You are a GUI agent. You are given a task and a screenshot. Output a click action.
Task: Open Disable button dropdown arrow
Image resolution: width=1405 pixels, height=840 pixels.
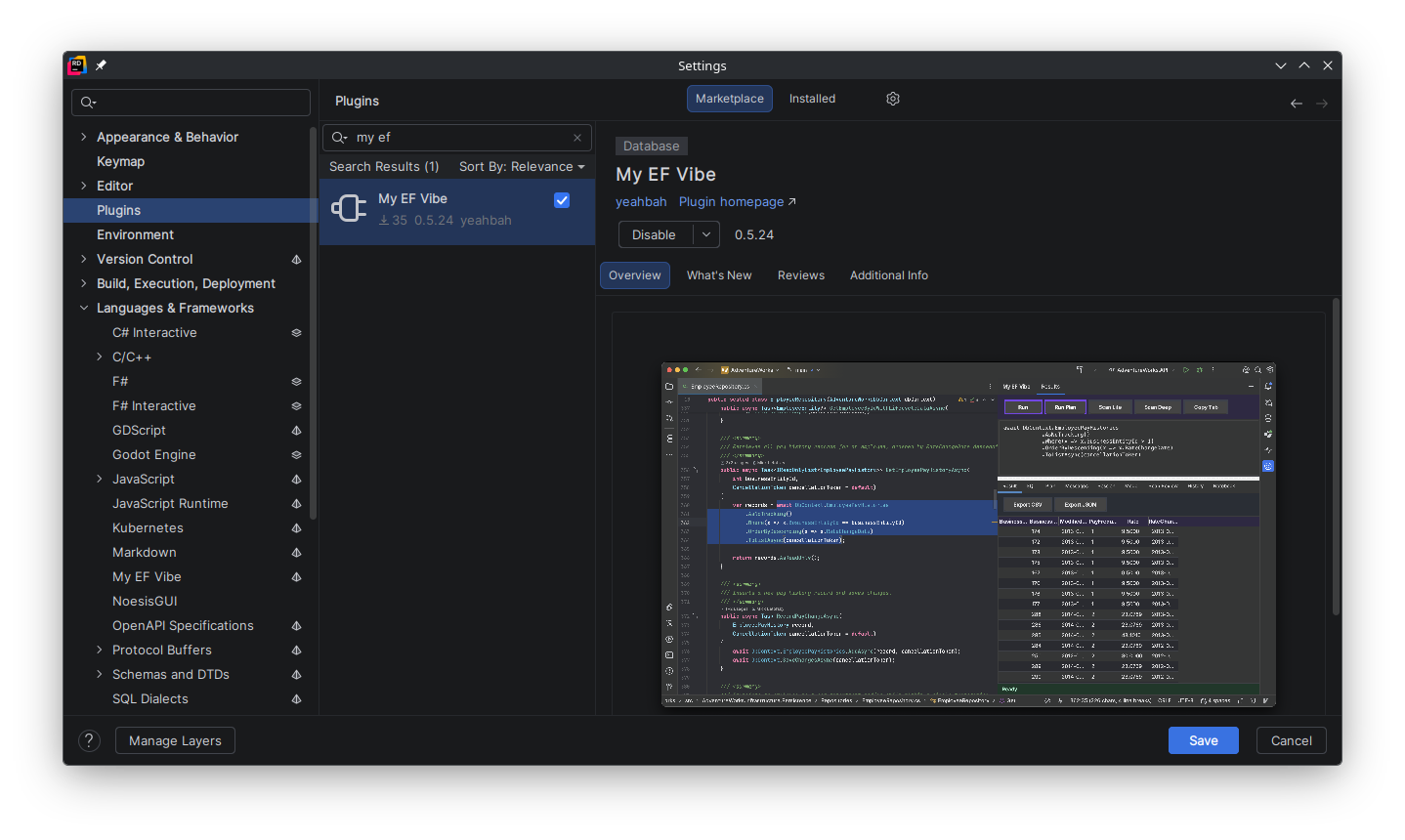[x=706, y=234]
